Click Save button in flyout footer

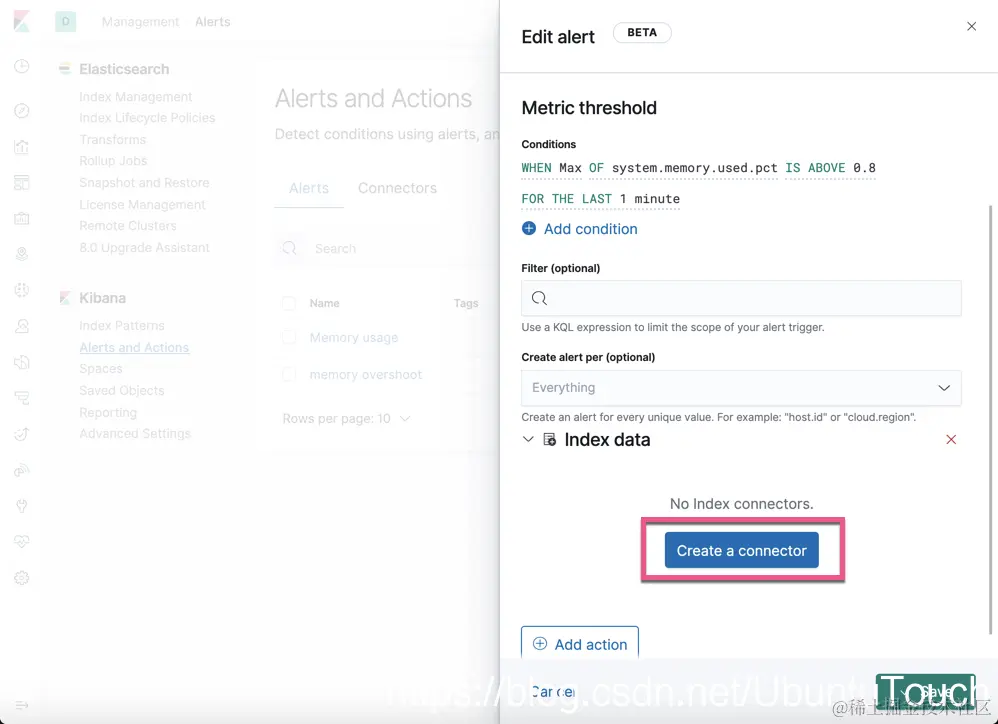[925, 692]
